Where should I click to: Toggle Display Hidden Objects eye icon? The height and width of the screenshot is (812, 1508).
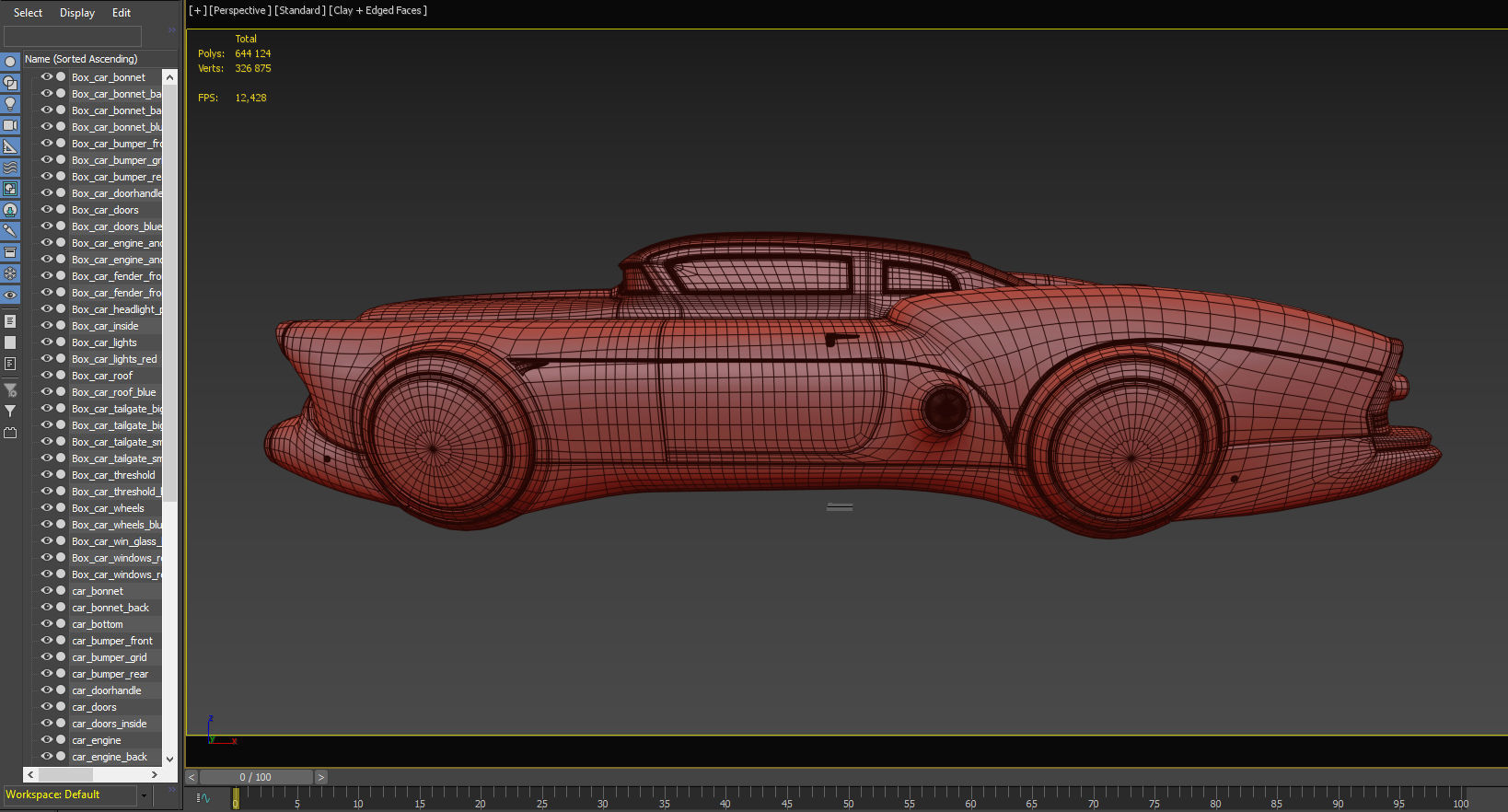click(10, 295)
